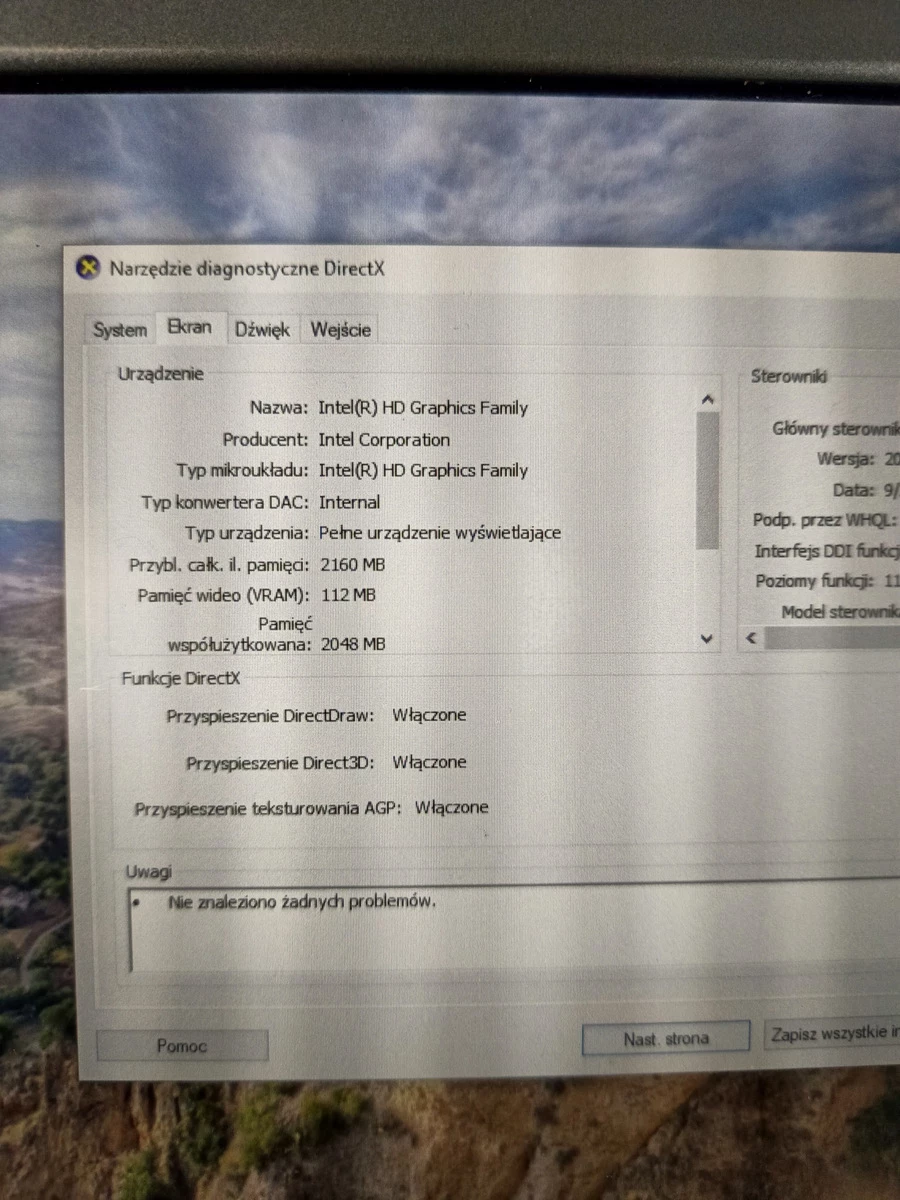Click the 'Data:' label in Sterowniki
The image size is (900, 1200).
tap(854, 491)
